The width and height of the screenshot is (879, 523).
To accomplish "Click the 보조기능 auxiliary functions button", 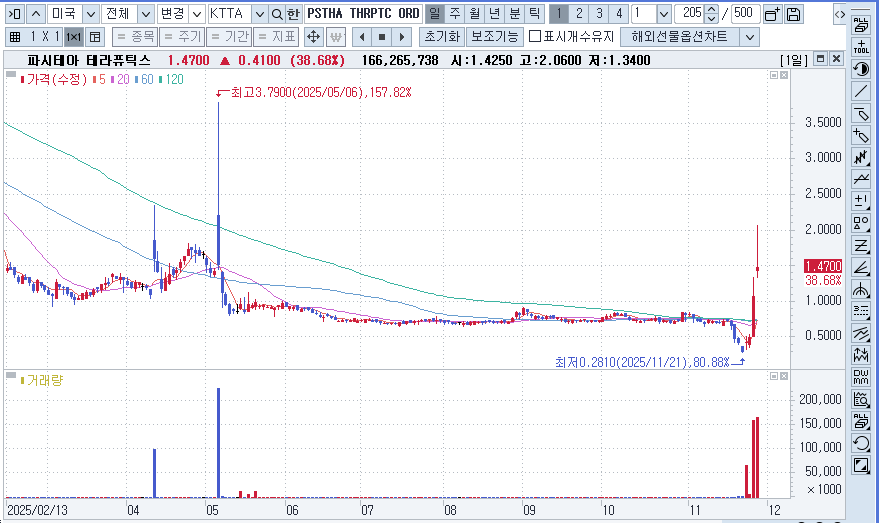I will [x=494, y=37].
